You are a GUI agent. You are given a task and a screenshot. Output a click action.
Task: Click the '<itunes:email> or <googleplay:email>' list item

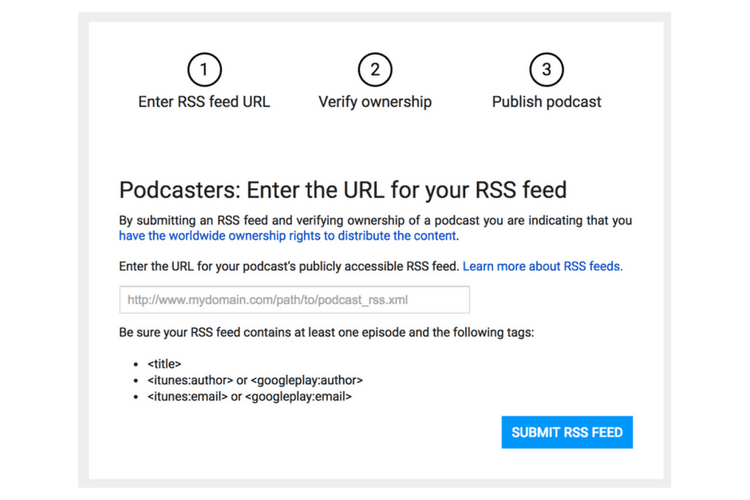coord(250,397)
